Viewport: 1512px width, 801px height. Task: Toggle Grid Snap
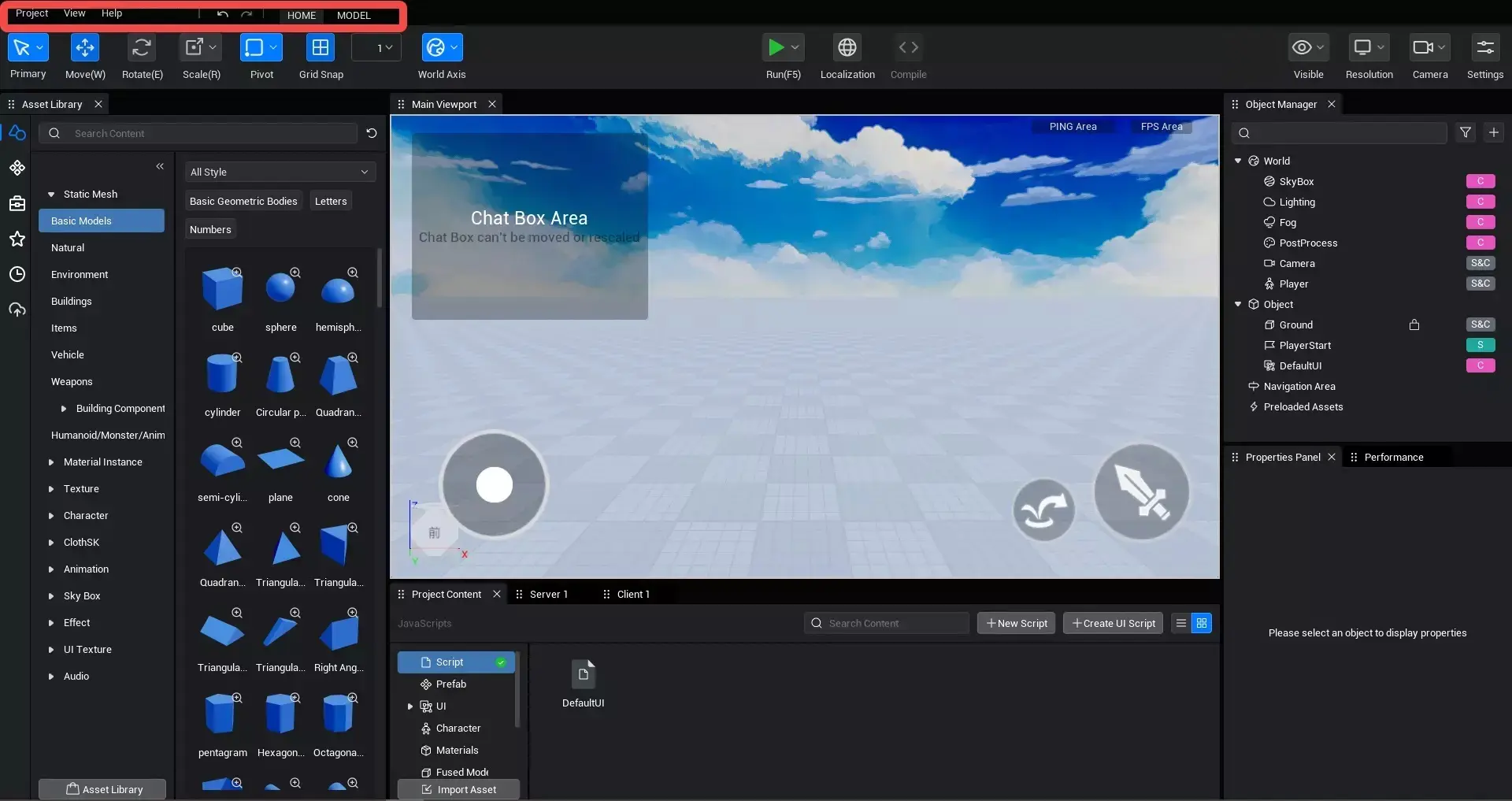(x=321, y=47)
